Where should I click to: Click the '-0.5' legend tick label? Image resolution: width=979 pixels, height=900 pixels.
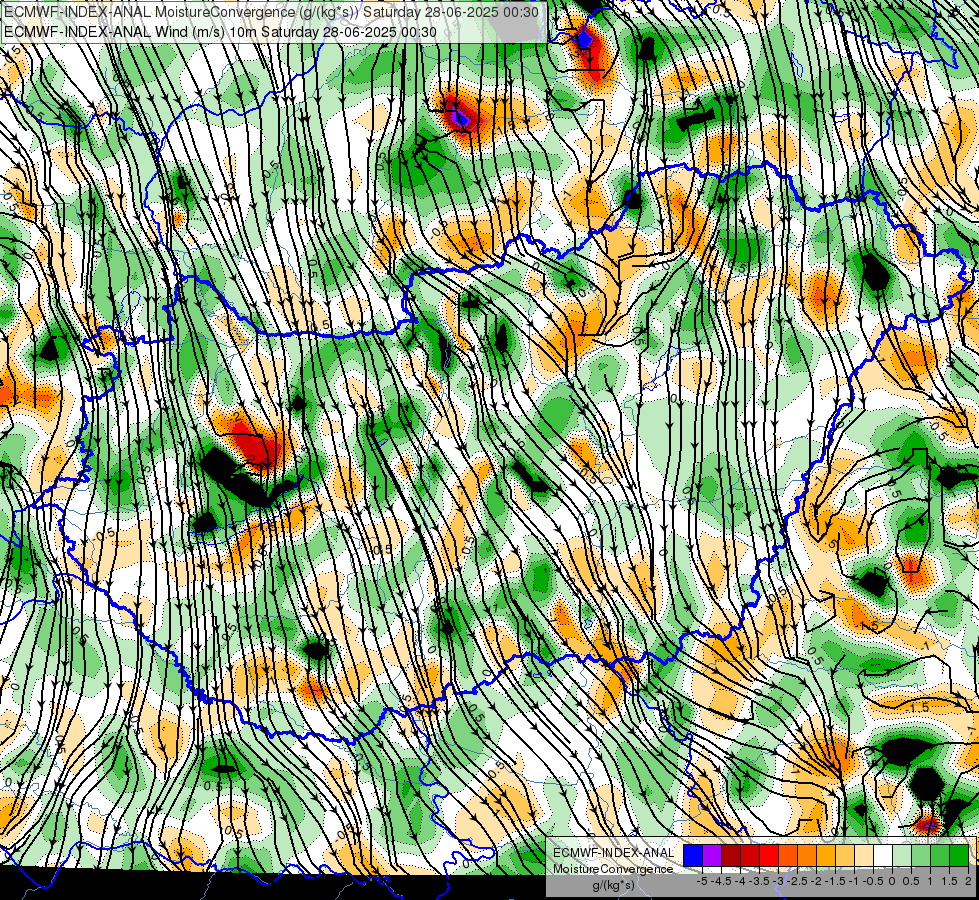tap(873, 881)
